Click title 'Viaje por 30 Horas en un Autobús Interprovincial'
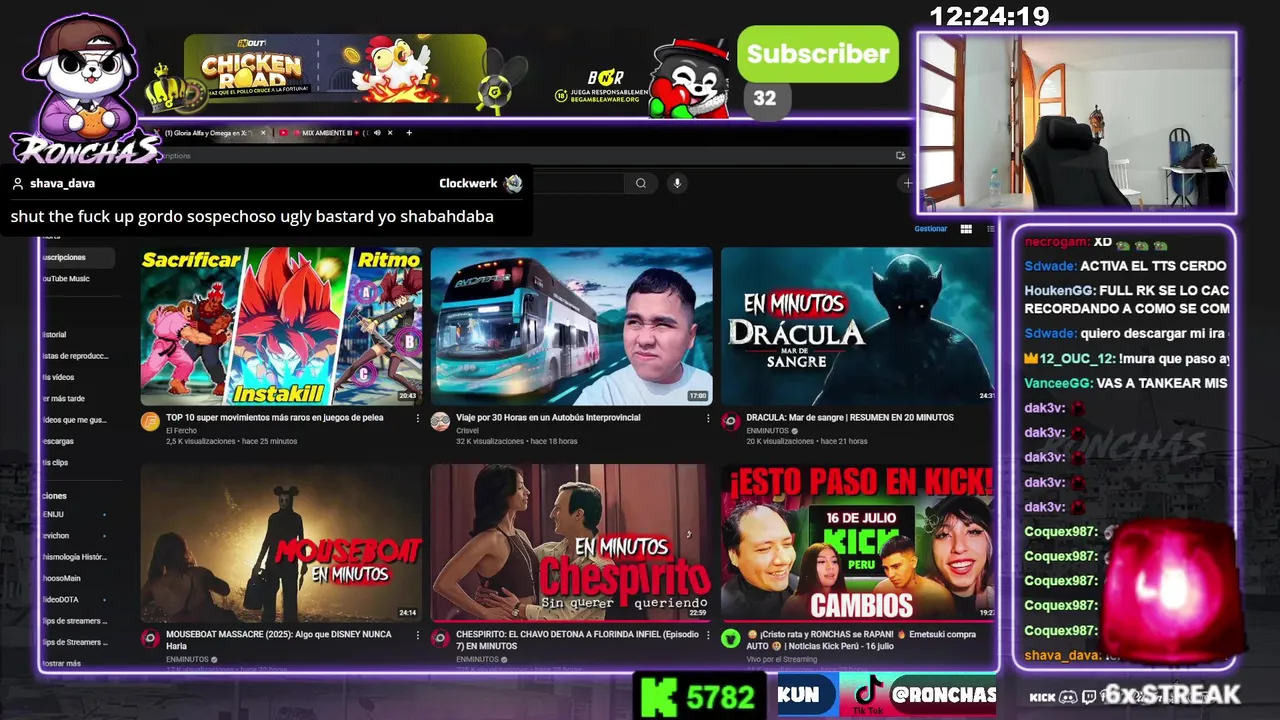Screen dimensions: 1280x720 (x=548, y=418)
